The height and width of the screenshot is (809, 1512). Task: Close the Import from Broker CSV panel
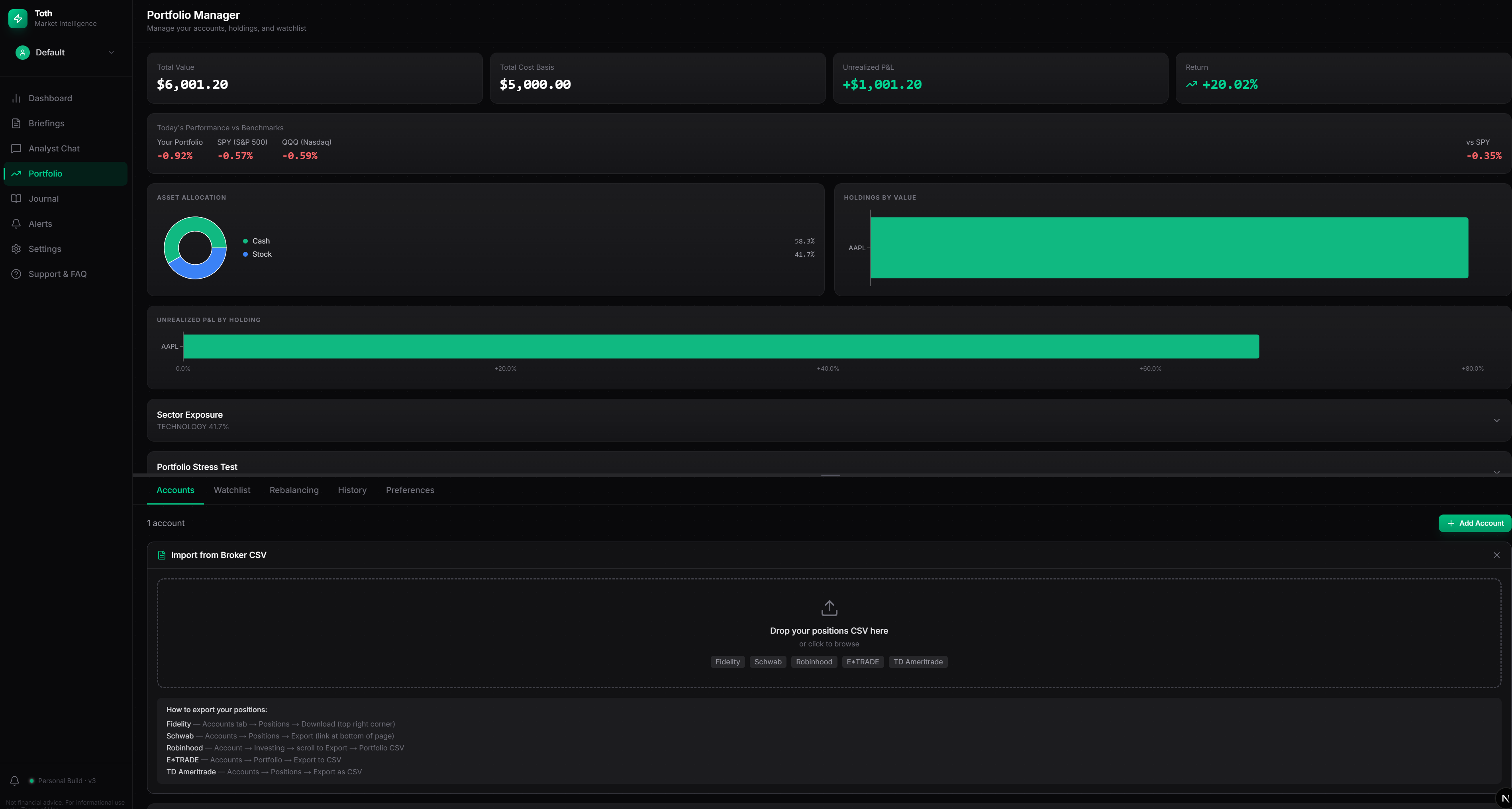[x=1496, y=555]
